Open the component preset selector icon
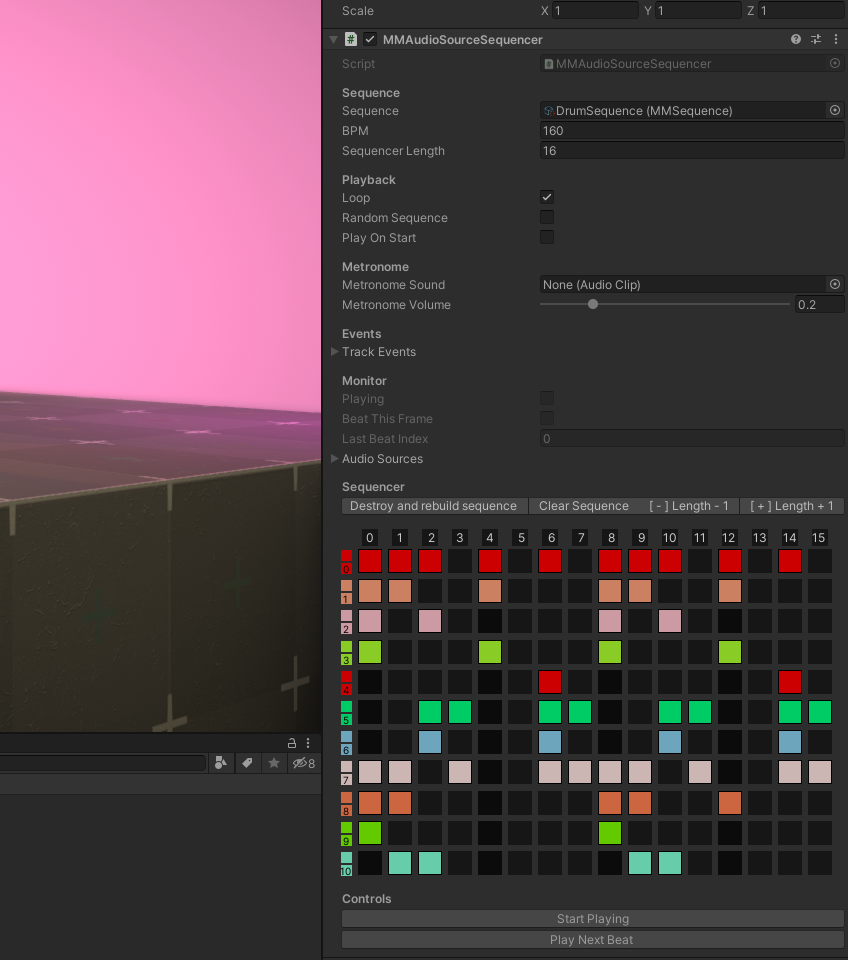848x960 pixels. (816, 39)
